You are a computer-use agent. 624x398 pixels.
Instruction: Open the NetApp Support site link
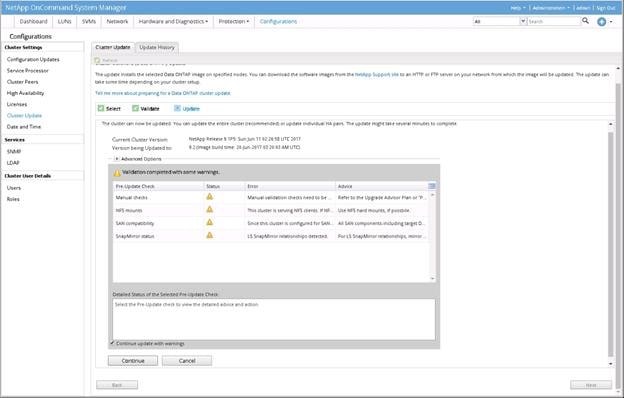(376, 74)
